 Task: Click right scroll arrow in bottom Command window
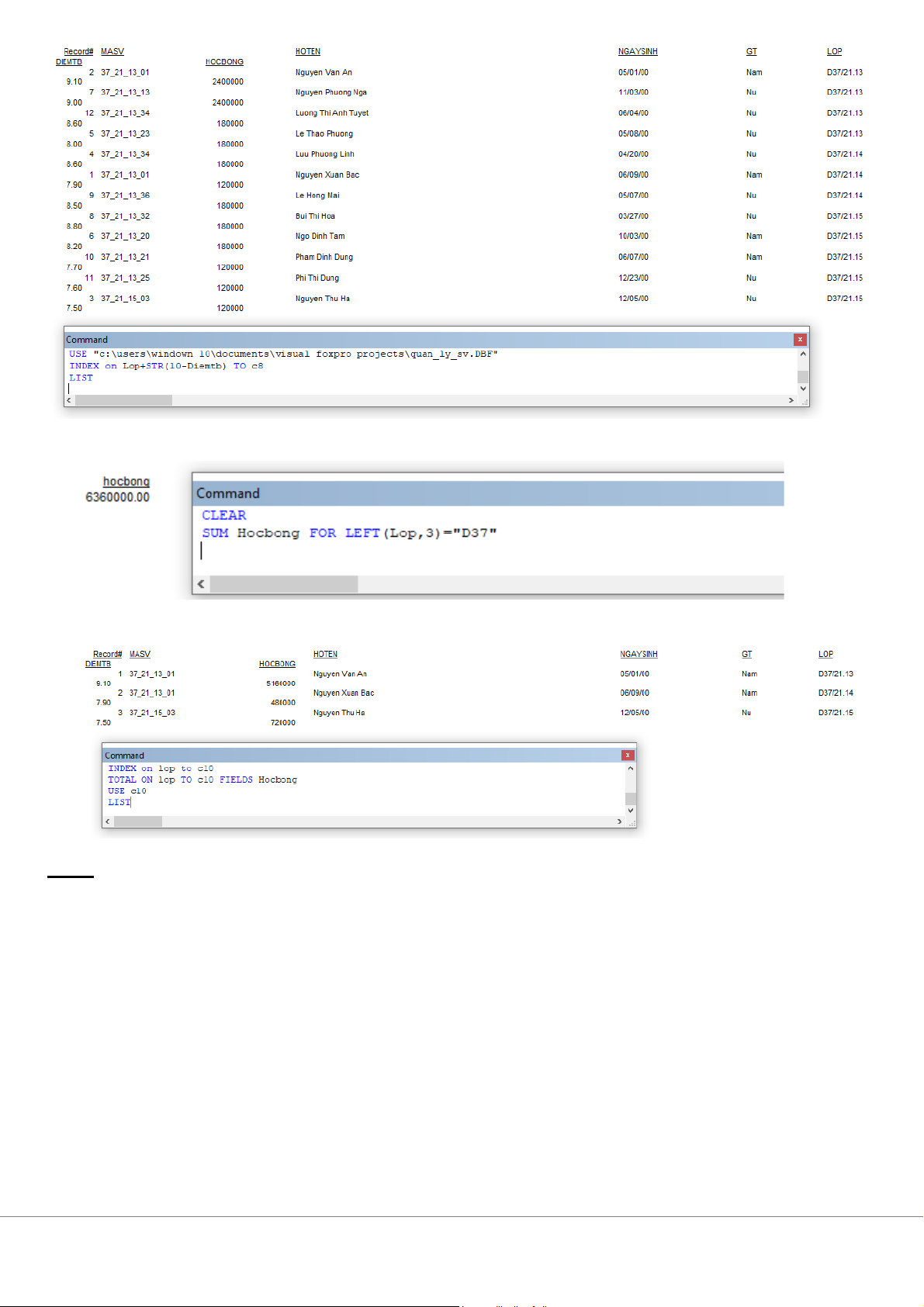619,821
